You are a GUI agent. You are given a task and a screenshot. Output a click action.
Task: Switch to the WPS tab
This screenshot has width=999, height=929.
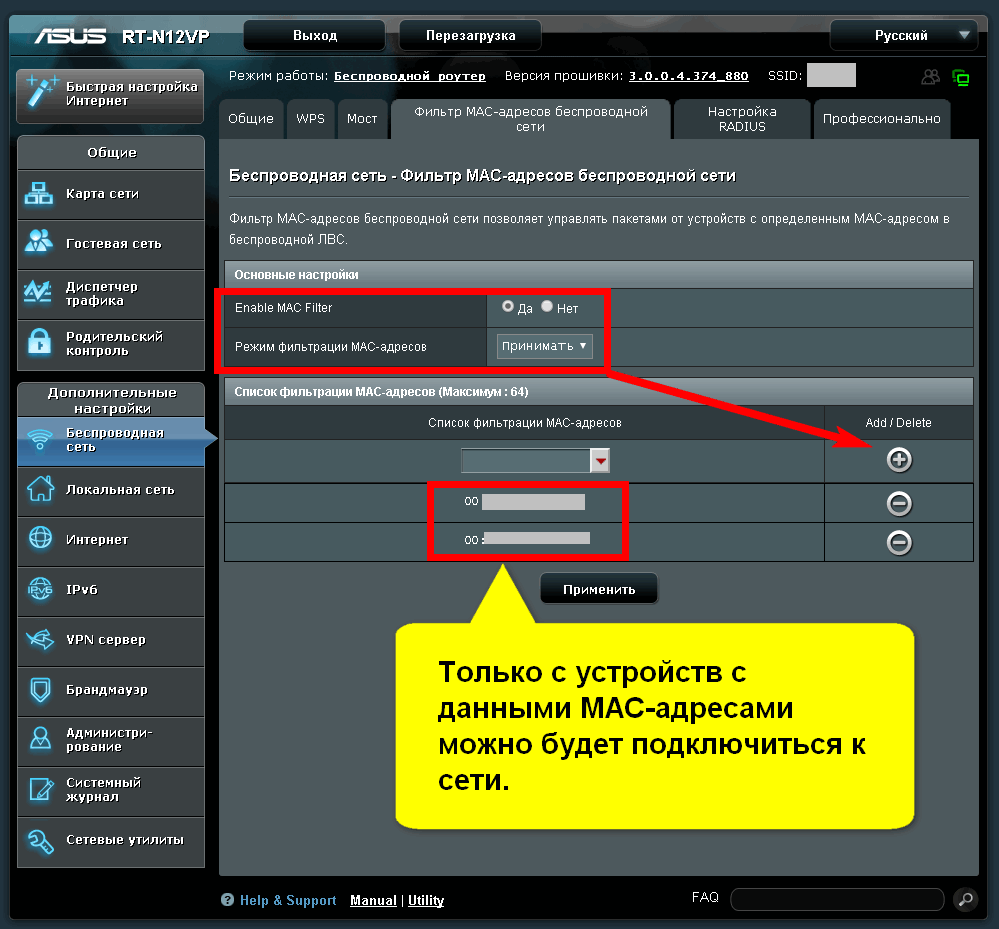click(310, 119)
